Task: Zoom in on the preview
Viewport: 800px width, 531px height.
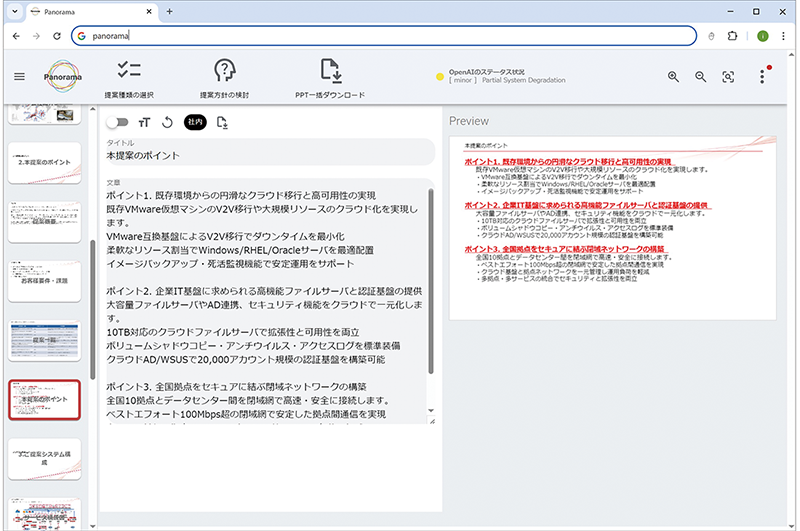Action: click(x=673, y=77)
